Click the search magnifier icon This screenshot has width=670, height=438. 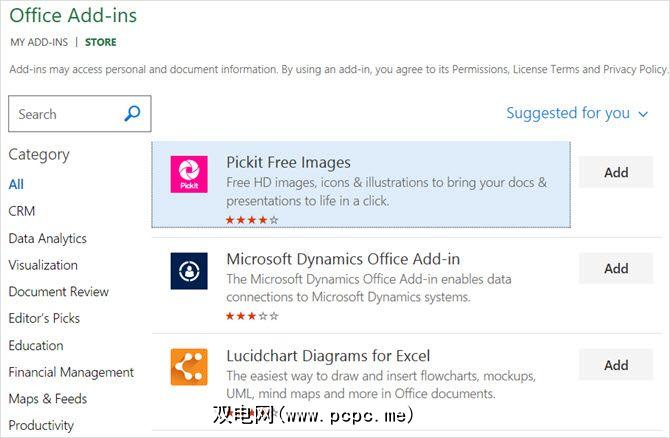pos(132,114)
